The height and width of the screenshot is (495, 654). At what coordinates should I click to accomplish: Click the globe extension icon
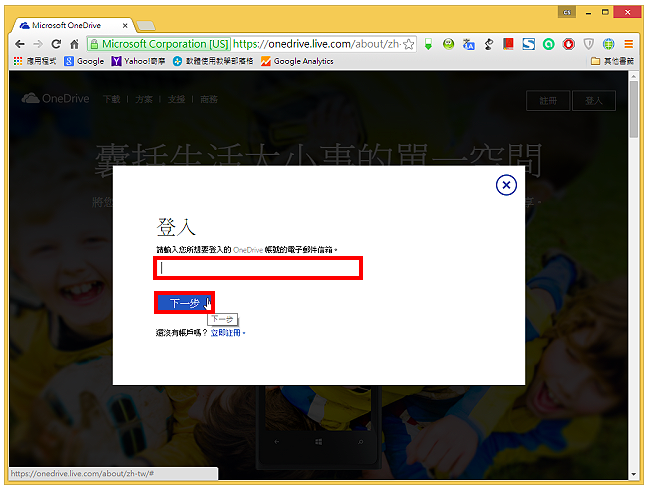(609, 44)
